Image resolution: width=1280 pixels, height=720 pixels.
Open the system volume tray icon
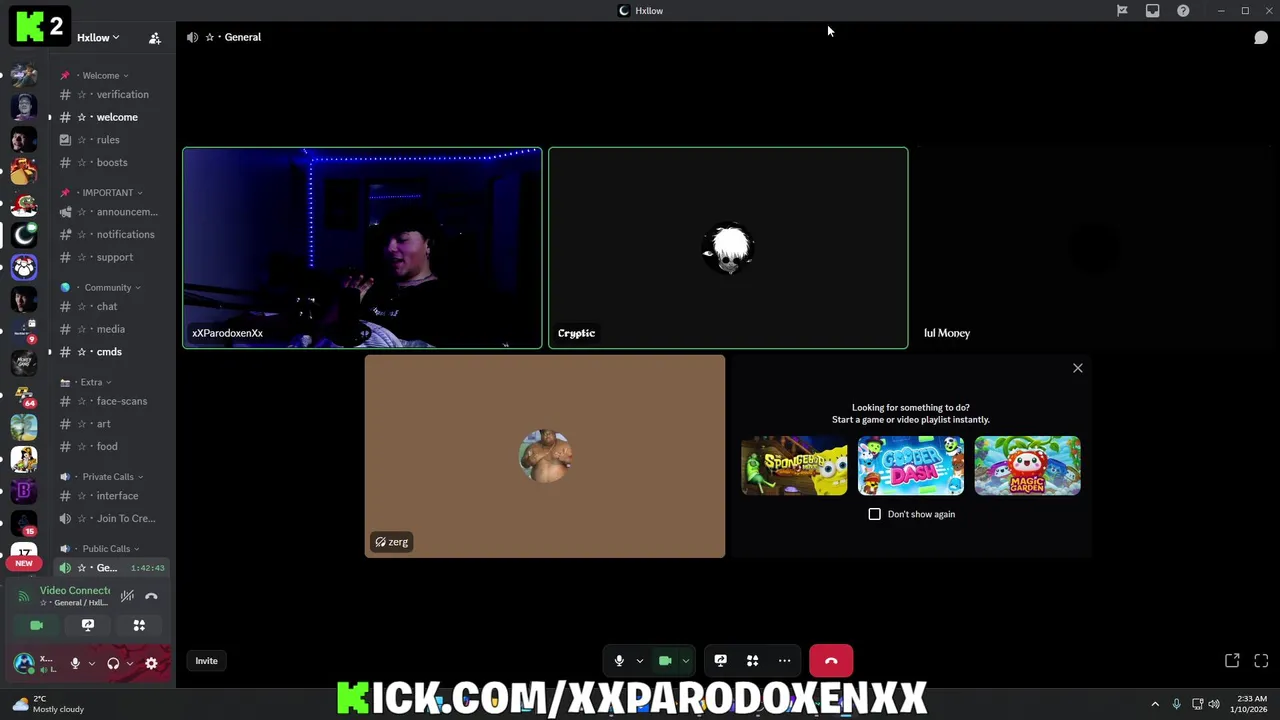coord(1214,704)
